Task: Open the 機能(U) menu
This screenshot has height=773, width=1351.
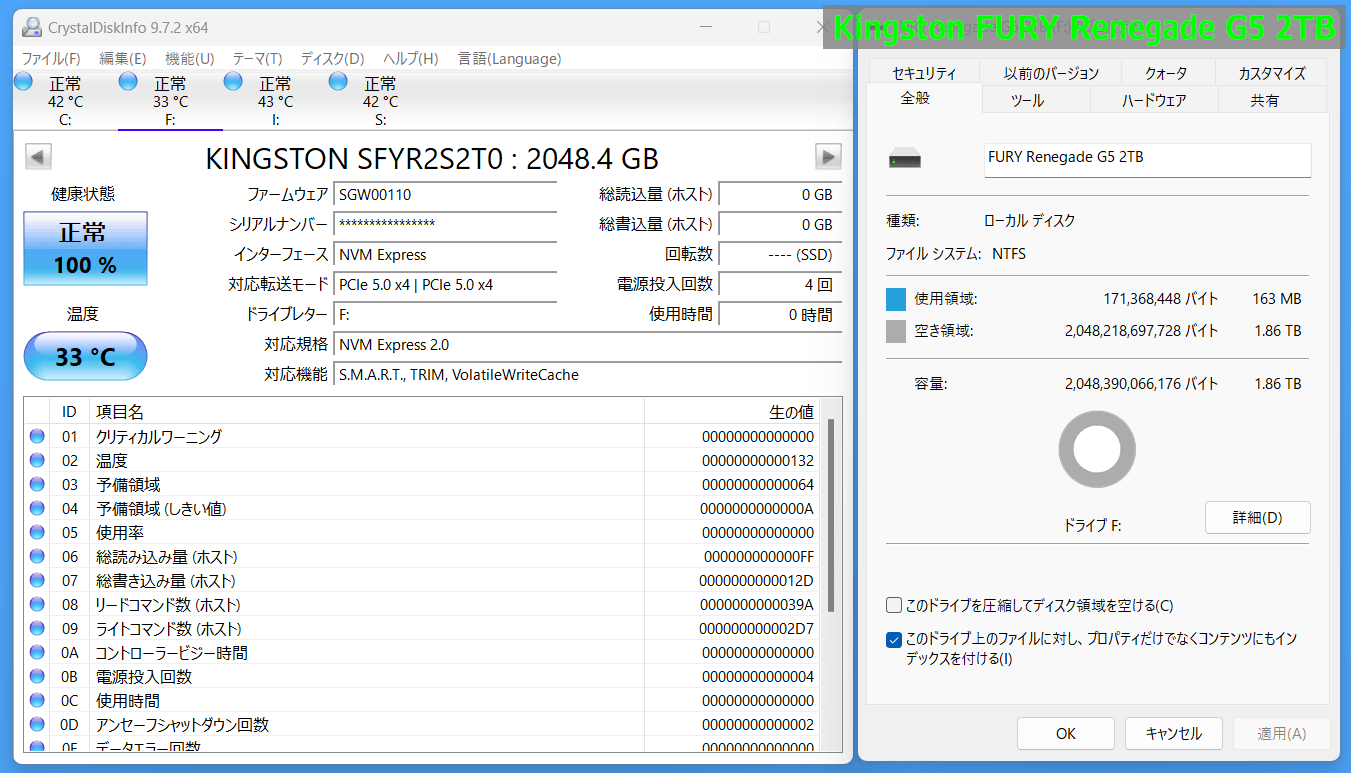Action: point(189,59)
